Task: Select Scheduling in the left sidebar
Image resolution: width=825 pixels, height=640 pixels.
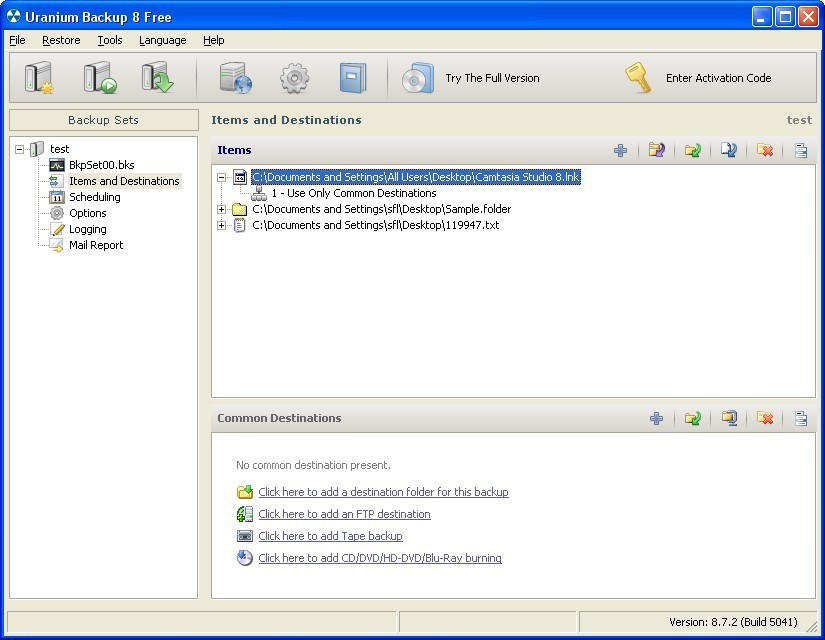Action: point(94,197)
